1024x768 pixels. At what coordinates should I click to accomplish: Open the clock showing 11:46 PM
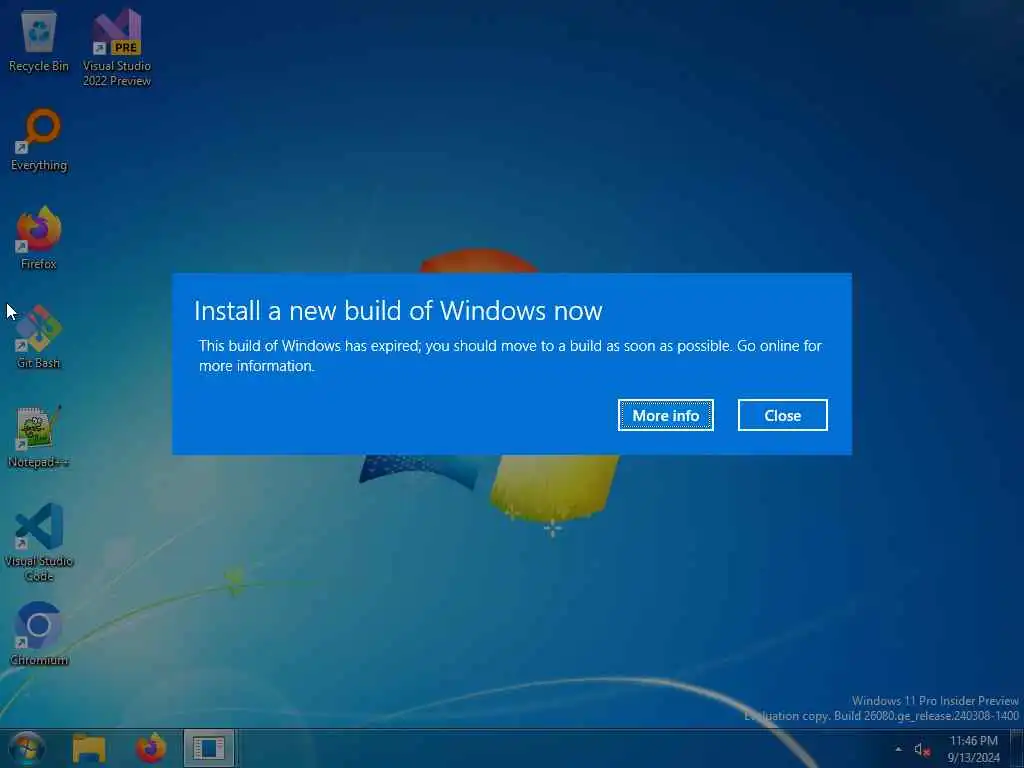pyautogui.click(x=974, y=749)
